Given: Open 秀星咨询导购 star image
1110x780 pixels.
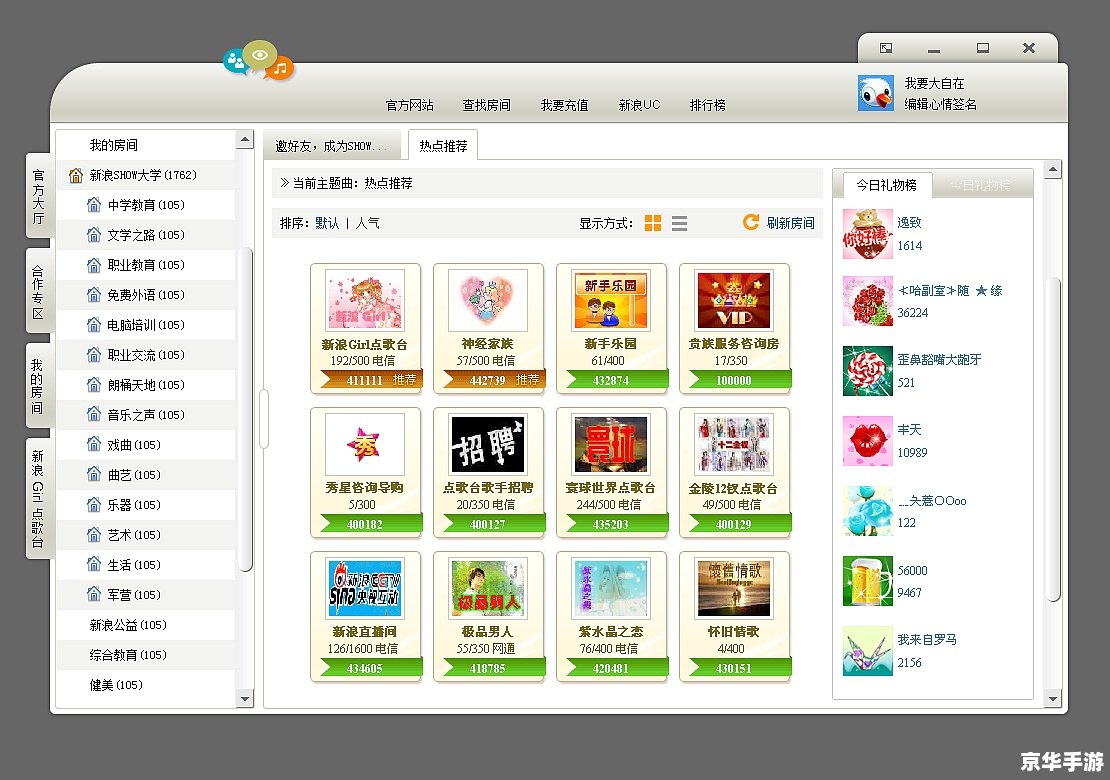Looking at the screenshot, I should (x=365, y=444).
